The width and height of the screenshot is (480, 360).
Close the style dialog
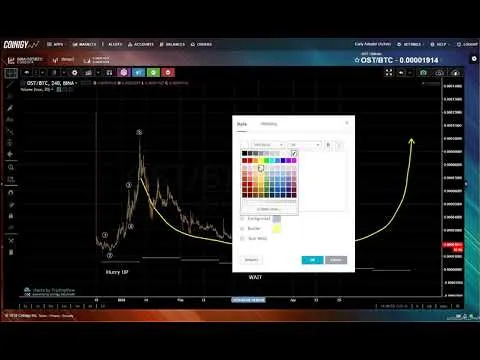[x=347, y=123]
